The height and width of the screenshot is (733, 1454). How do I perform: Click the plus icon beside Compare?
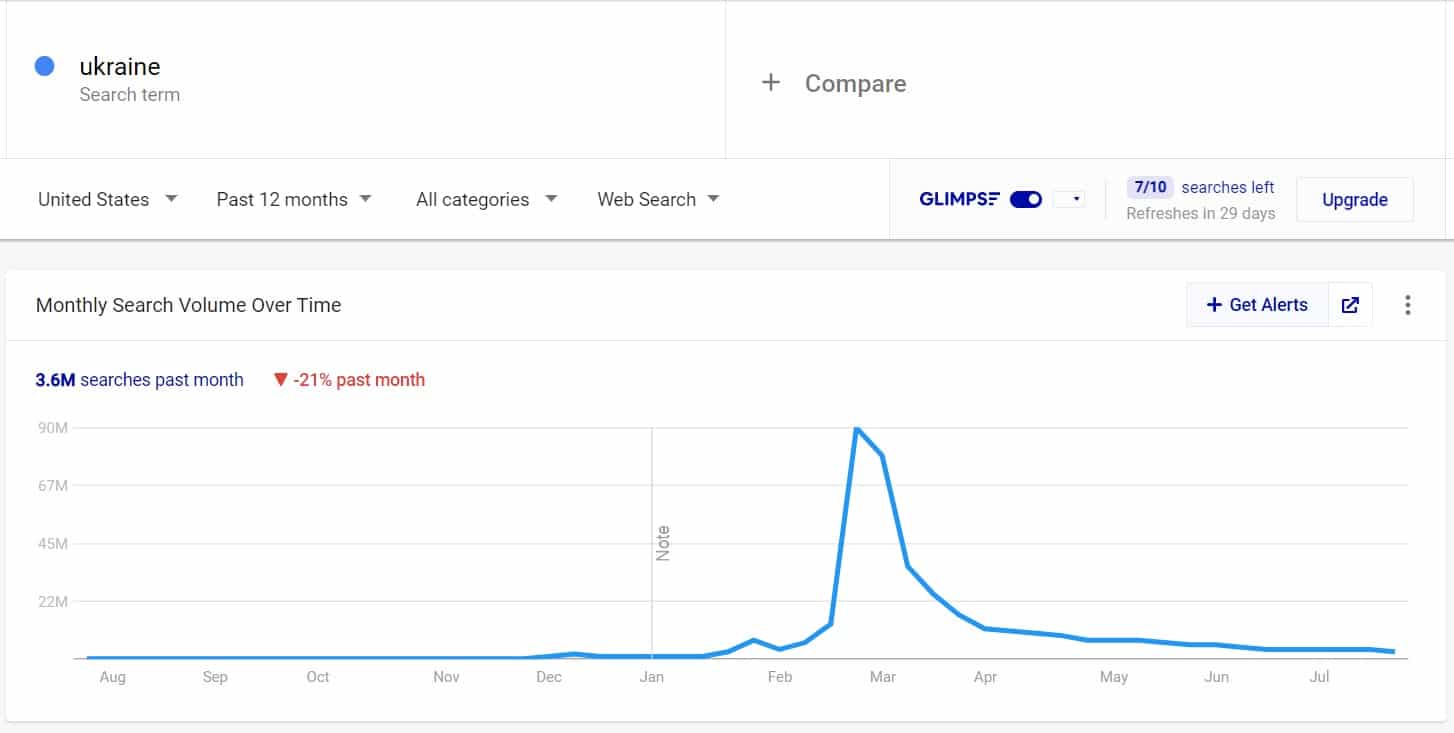coord(770,83)
